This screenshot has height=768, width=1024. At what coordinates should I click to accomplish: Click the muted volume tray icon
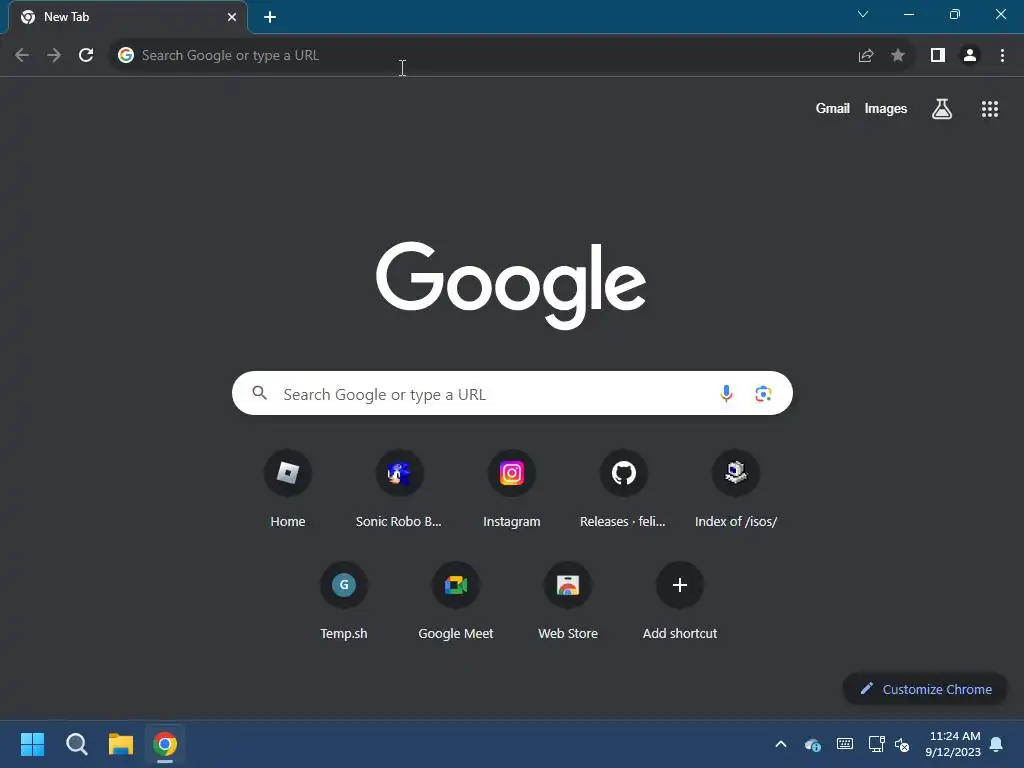pyautogui.click(x=902, y=744)
